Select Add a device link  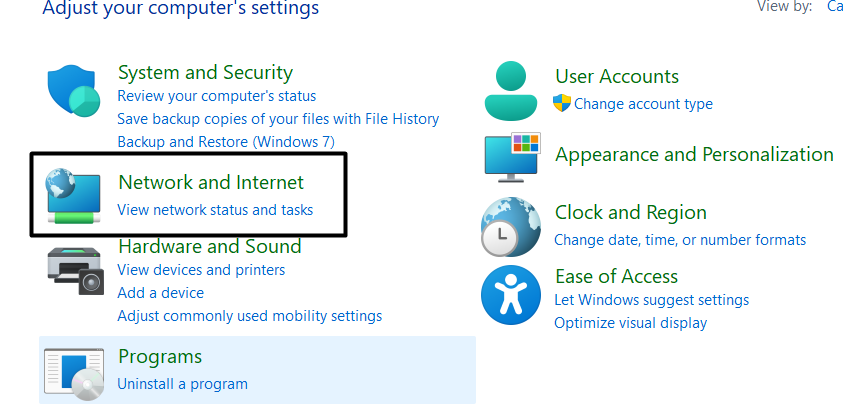[x=160, y=293]
